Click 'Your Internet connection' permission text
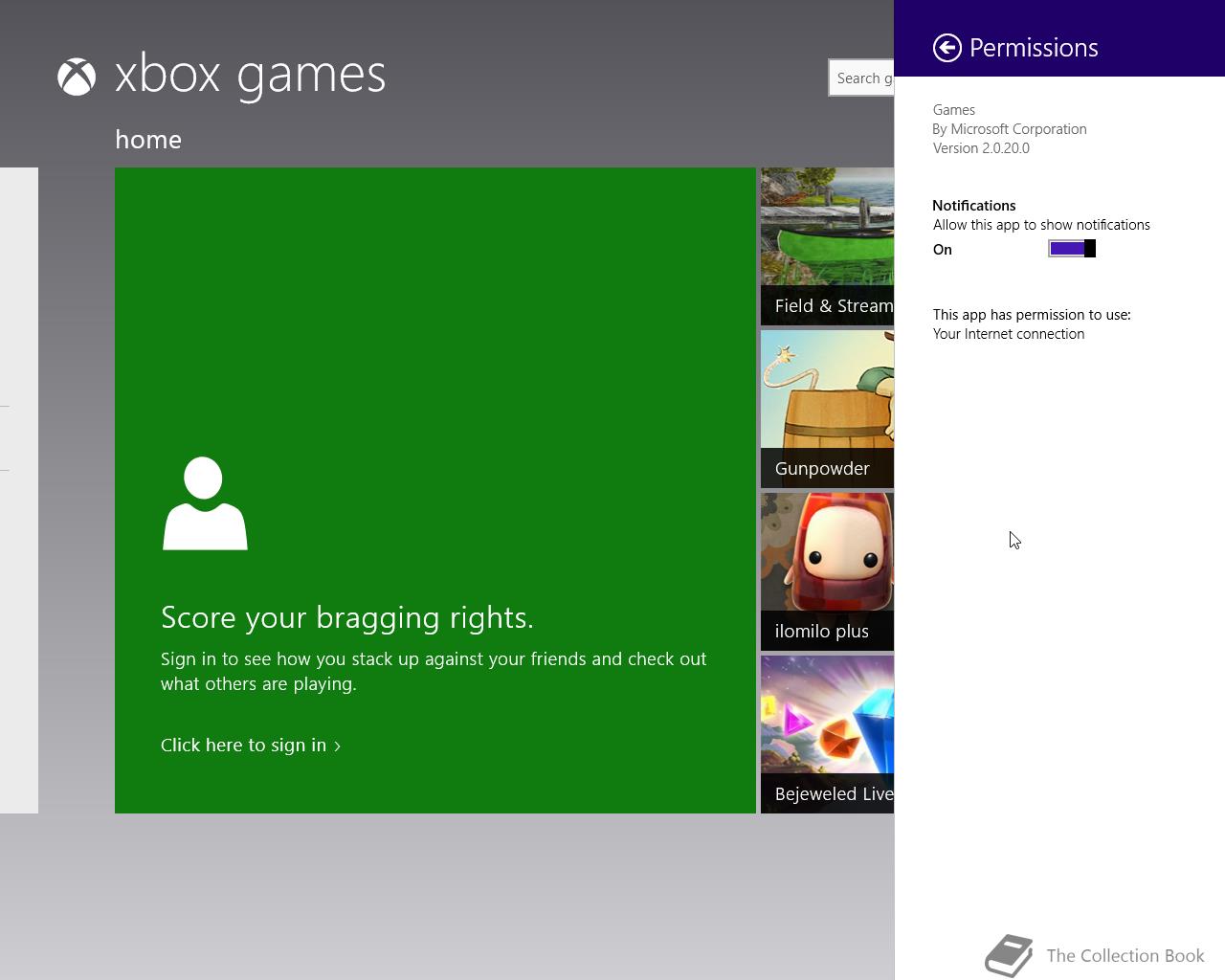This screenshot has width=1225, height=980. click(1009, 334)
